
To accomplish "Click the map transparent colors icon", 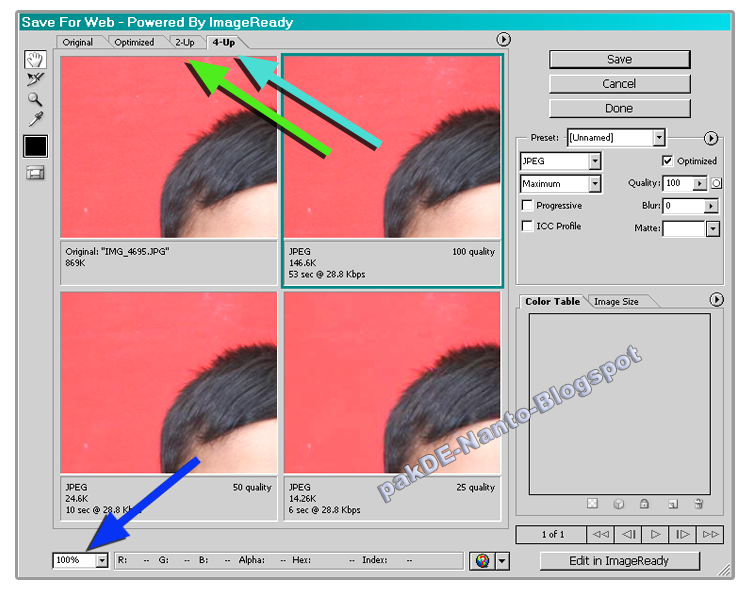I will 592,503.
